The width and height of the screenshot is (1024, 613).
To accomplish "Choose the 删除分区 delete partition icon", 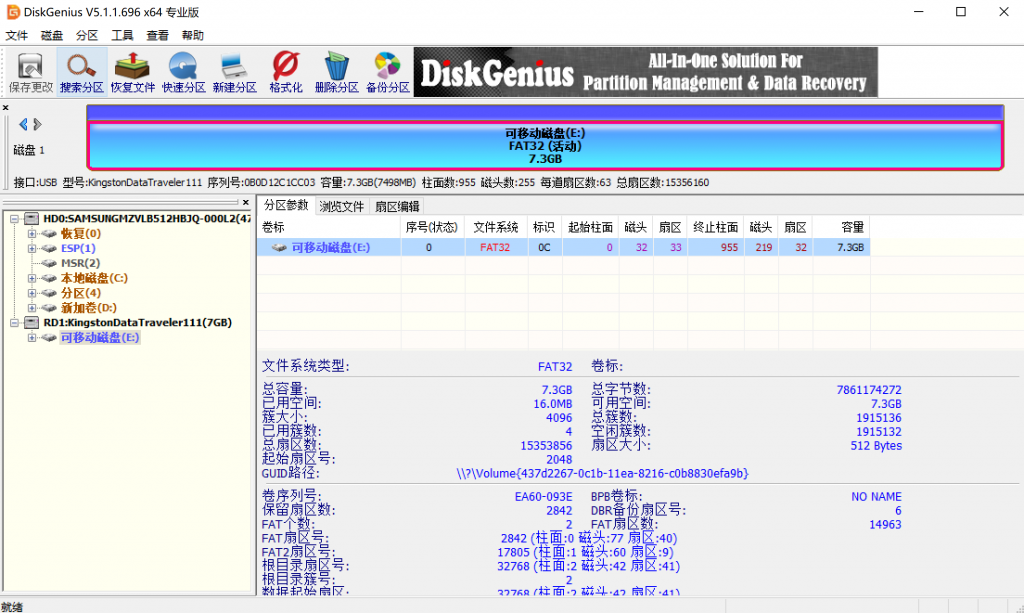I will pos(336,72).
